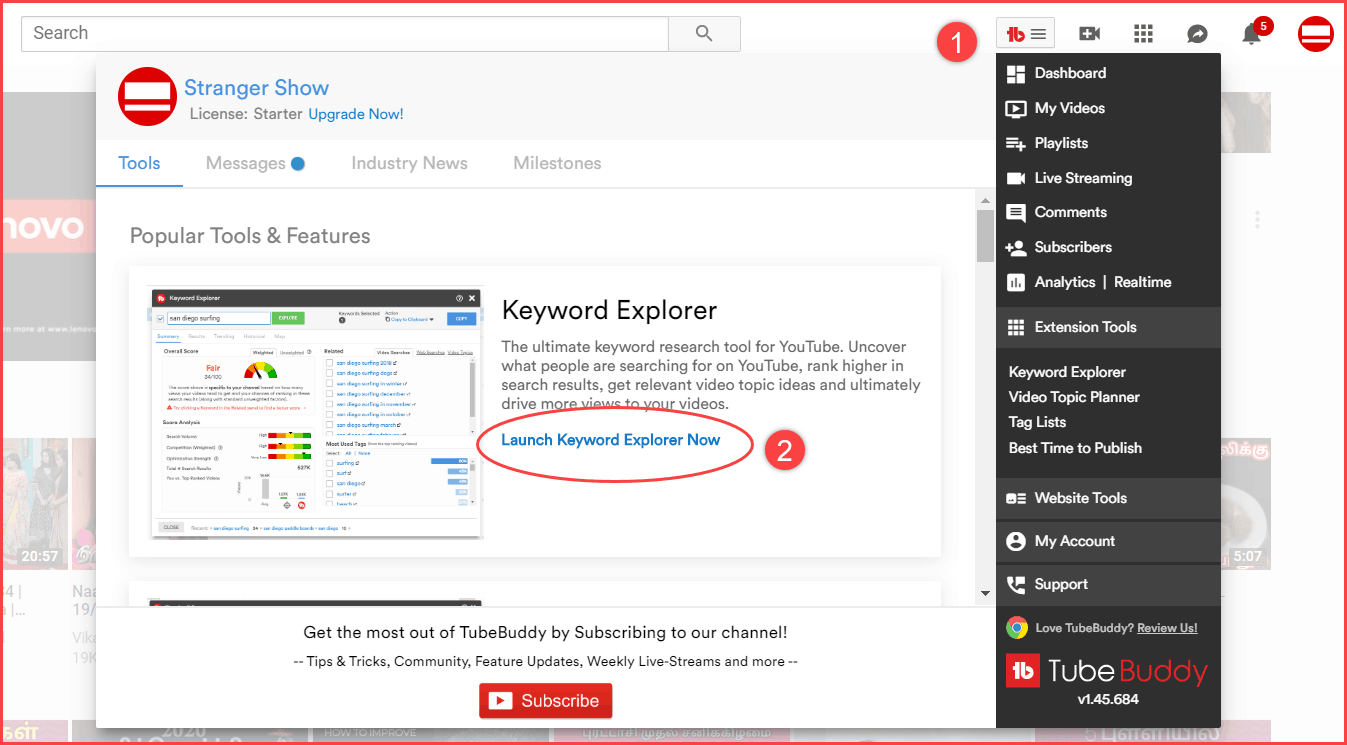Click the Popular Tools & Features heading

pos(250,236)
